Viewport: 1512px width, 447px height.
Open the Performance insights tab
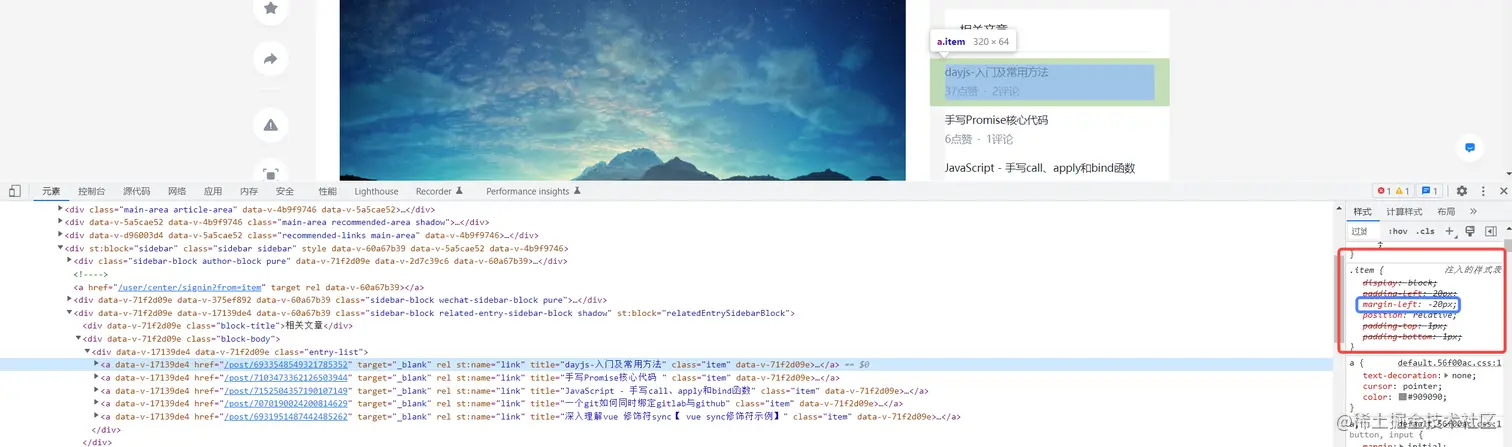click(x=532, y=191)
